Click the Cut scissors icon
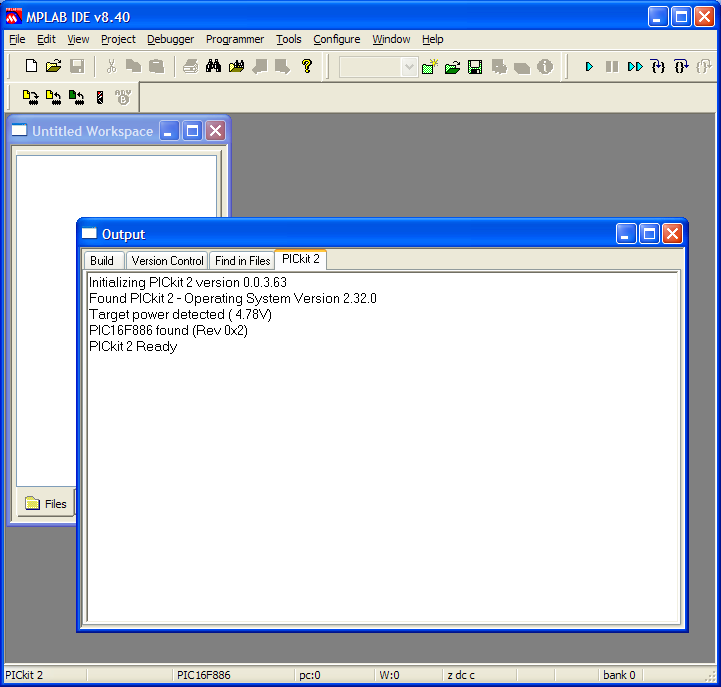Viewport: 721px width, 687px height. point(111,66)
